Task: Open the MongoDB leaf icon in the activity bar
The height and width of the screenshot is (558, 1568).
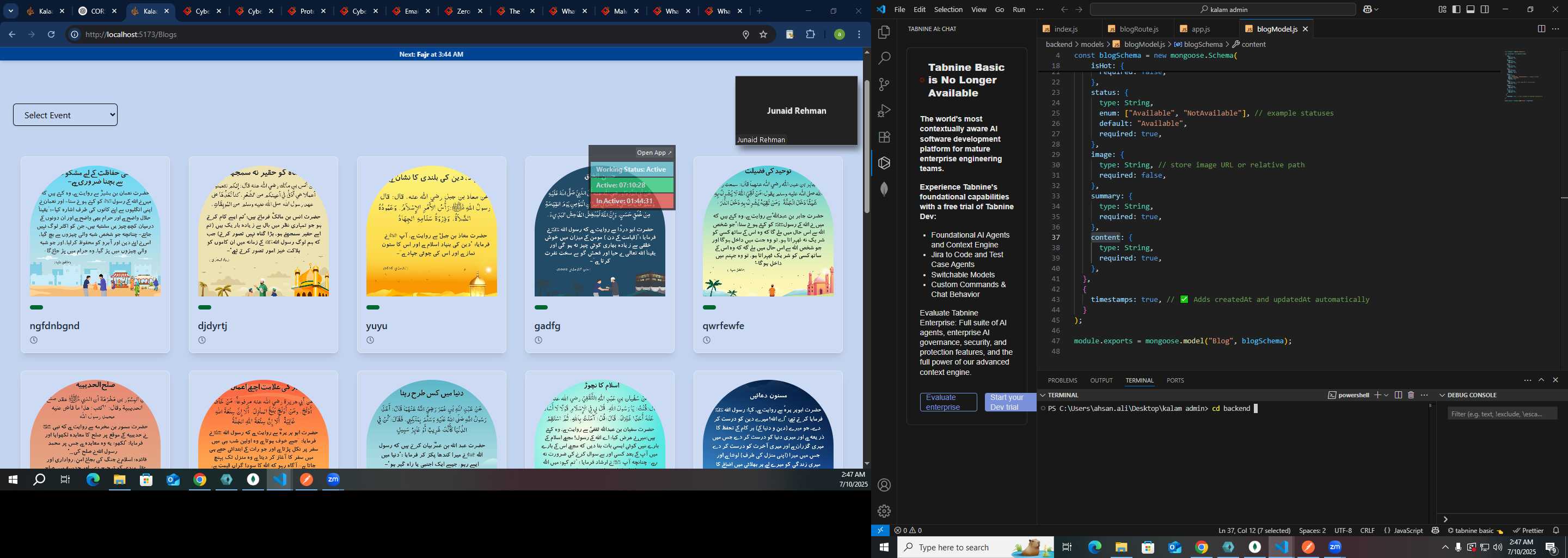Action: click(x=884, y=189)
